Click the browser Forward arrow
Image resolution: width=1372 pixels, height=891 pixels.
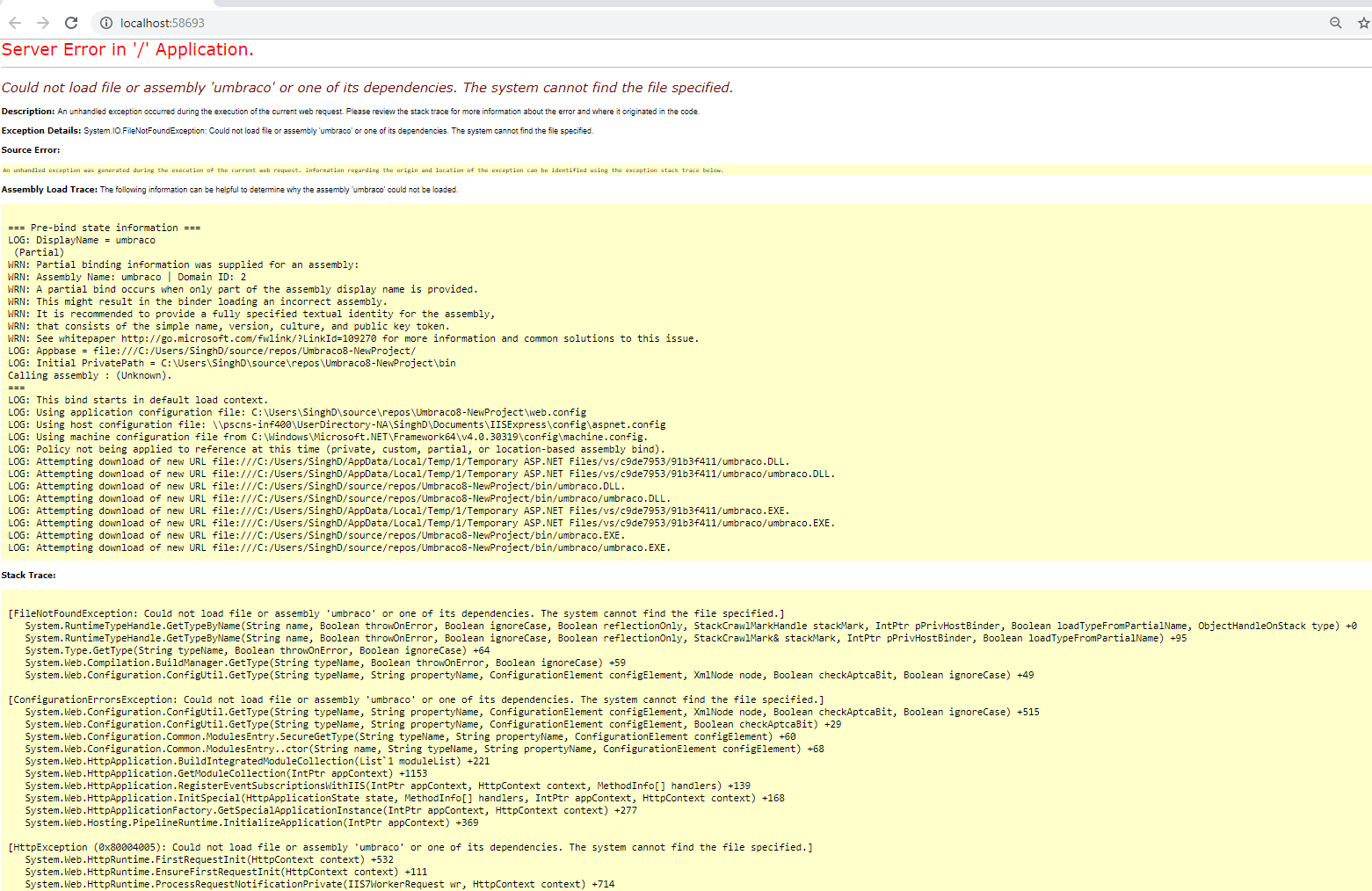(x=43, y=23)
